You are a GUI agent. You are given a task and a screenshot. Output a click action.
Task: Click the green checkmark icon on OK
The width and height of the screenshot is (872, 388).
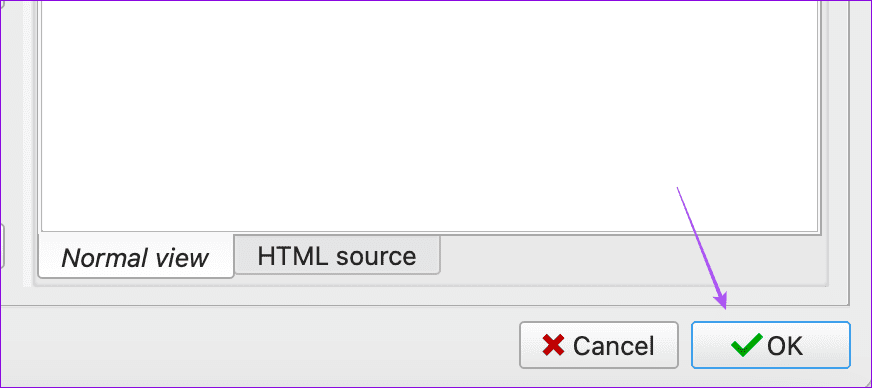point(746,345)
